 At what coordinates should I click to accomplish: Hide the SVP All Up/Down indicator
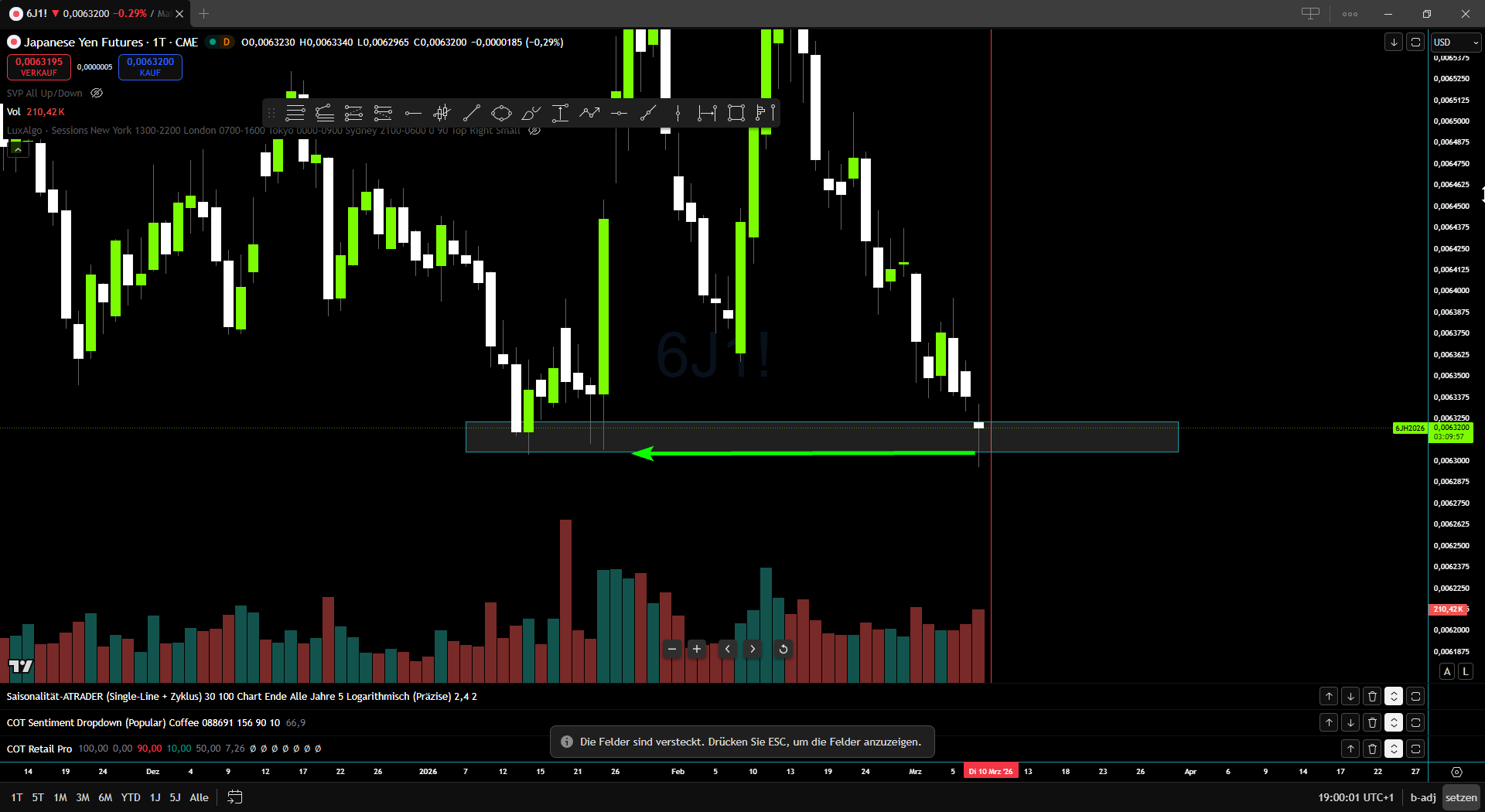coord(96,93)
